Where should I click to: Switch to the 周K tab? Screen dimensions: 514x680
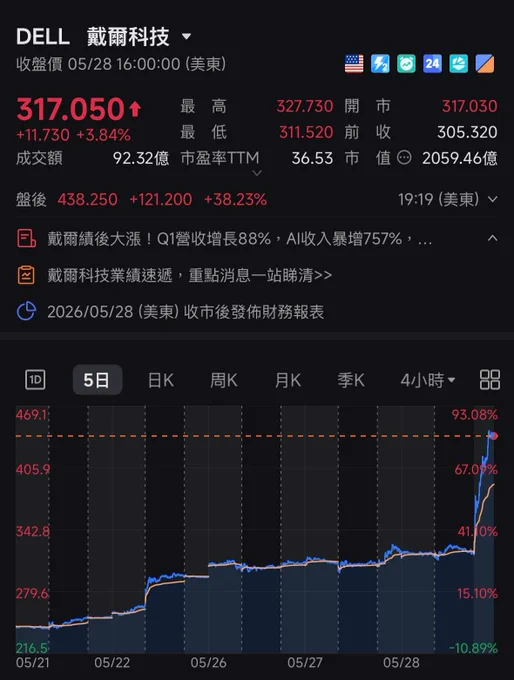tap(224, 380)
